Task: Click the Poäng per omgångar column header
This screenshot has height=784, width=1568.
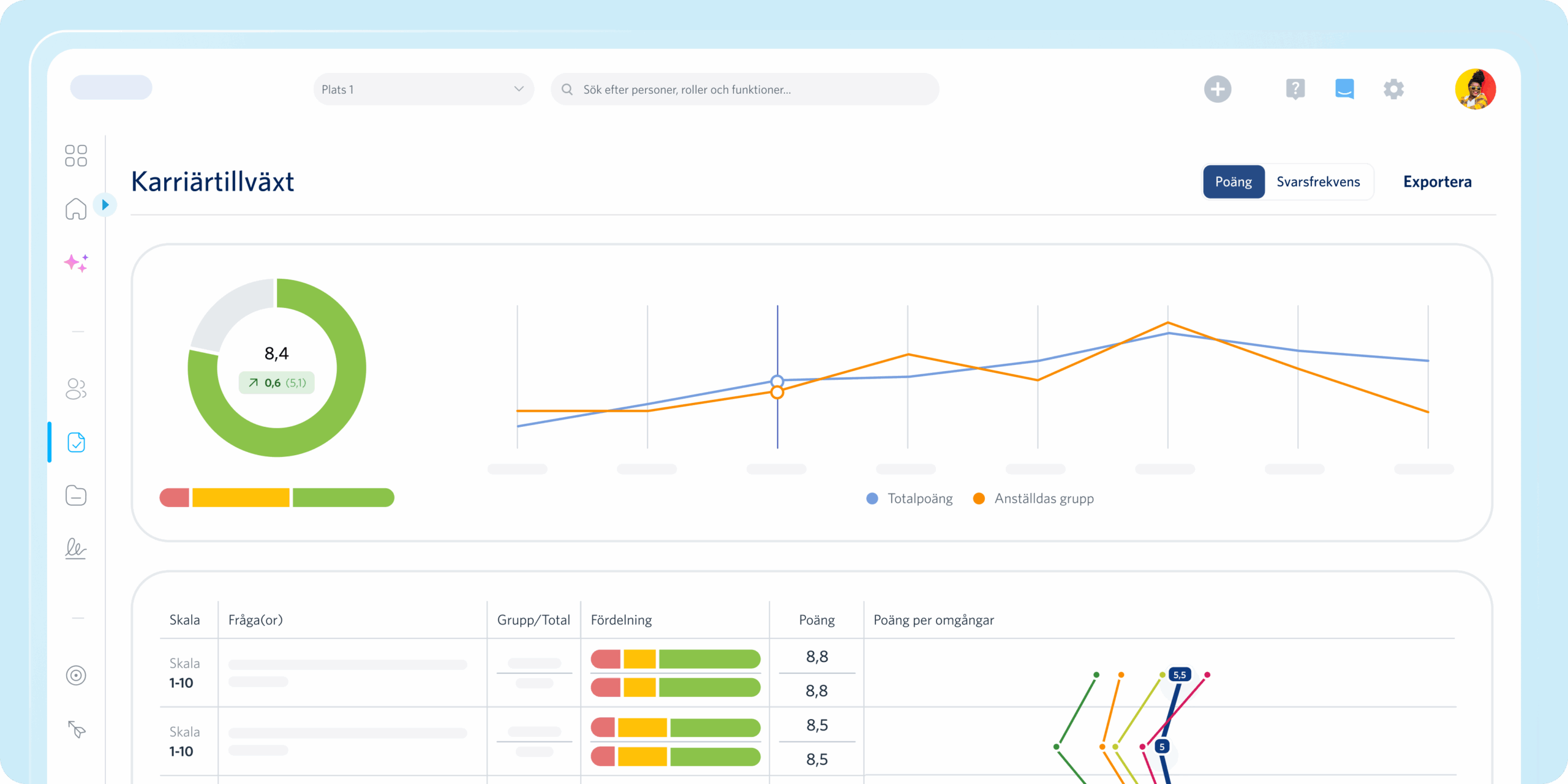Action: [x=933, y=620]
